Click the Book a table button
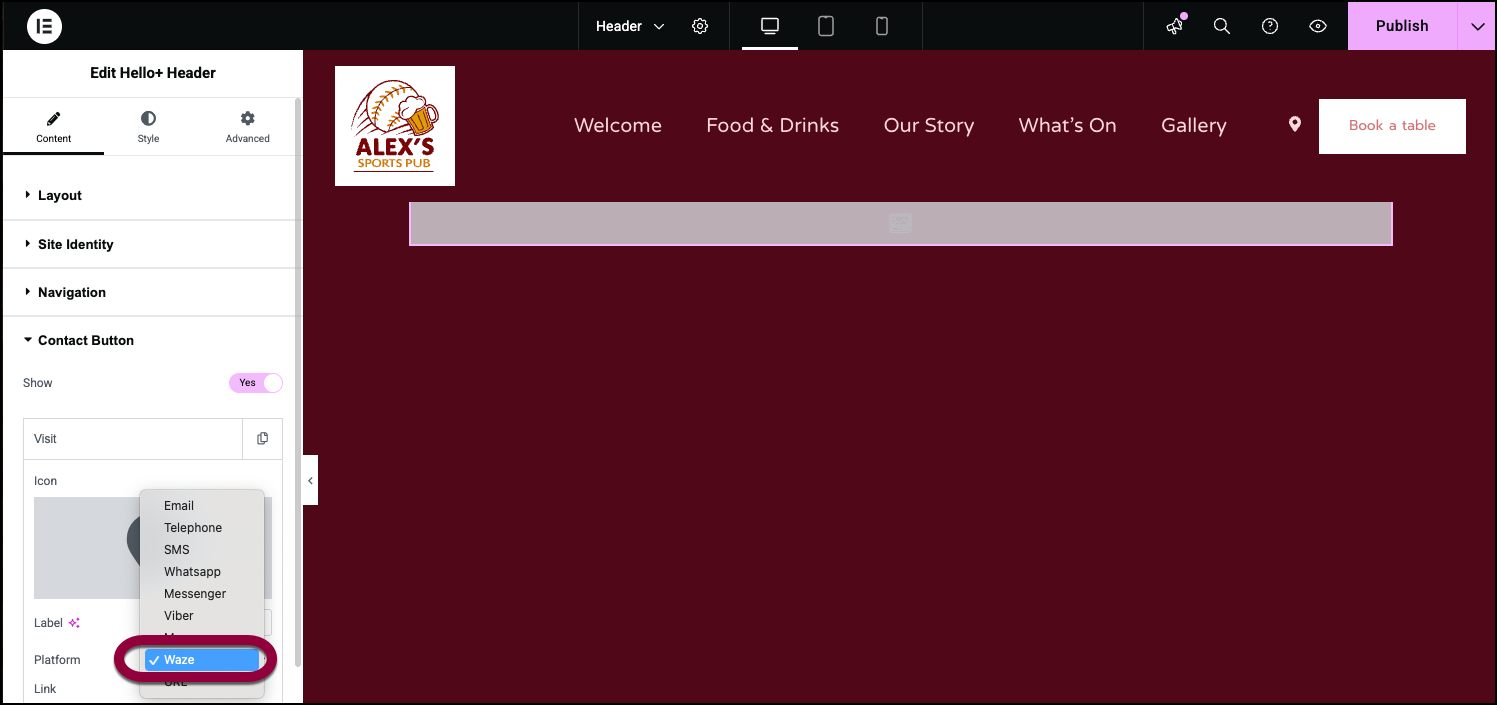This screenshot has height=705, width=1497. click(x=1391, y=126)
